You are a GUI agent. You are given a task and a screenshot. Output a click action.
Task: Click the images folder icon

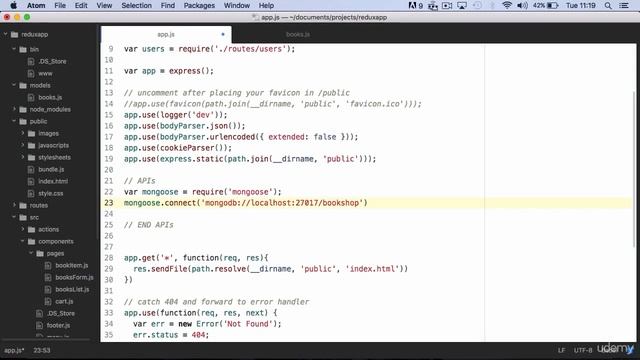click(x=31, y=133)
